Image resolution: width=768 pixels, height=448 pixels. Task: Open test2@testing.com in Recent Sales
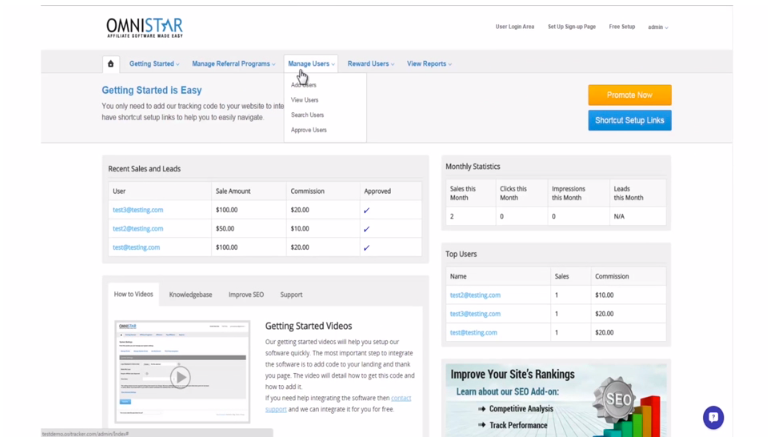(138, 229)
